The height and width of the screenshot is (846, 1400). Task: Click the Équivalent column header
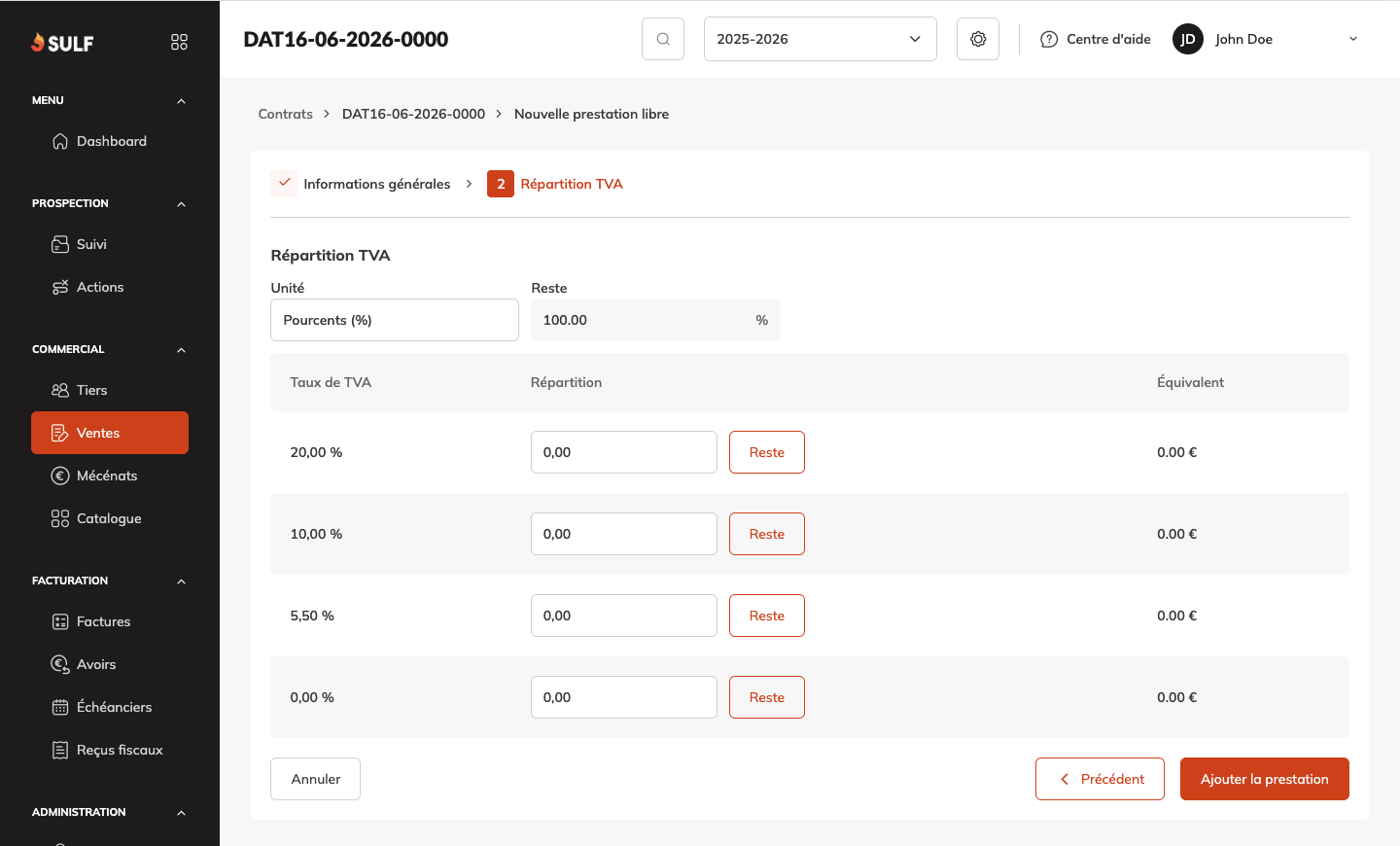pos(1190,382)
